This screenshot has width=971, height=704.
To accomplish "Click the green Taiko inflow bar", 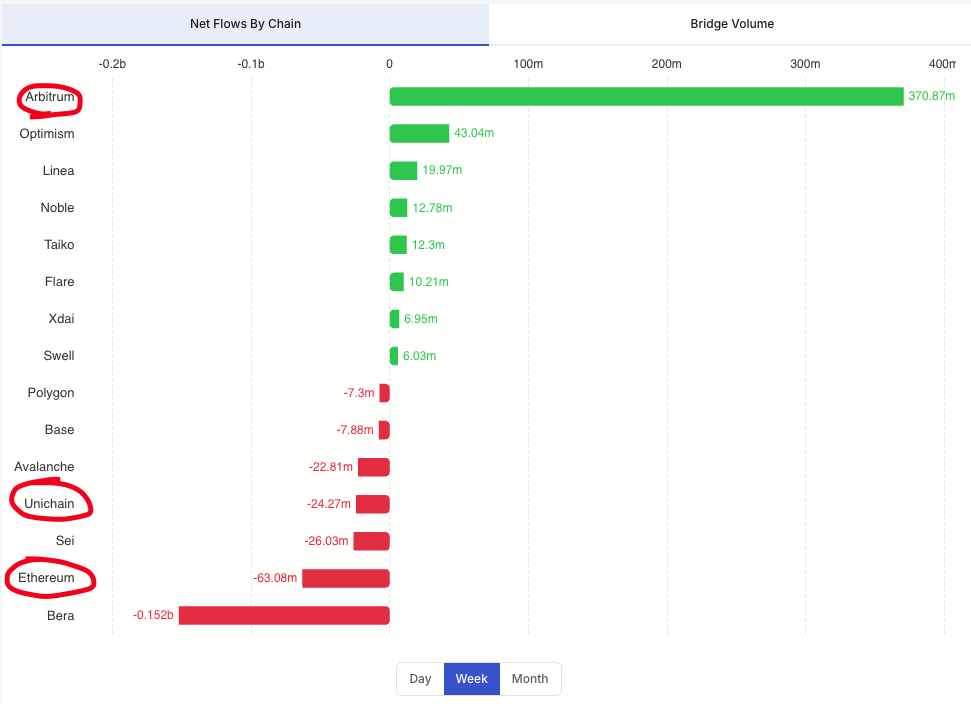I will (x=398, y=245).
